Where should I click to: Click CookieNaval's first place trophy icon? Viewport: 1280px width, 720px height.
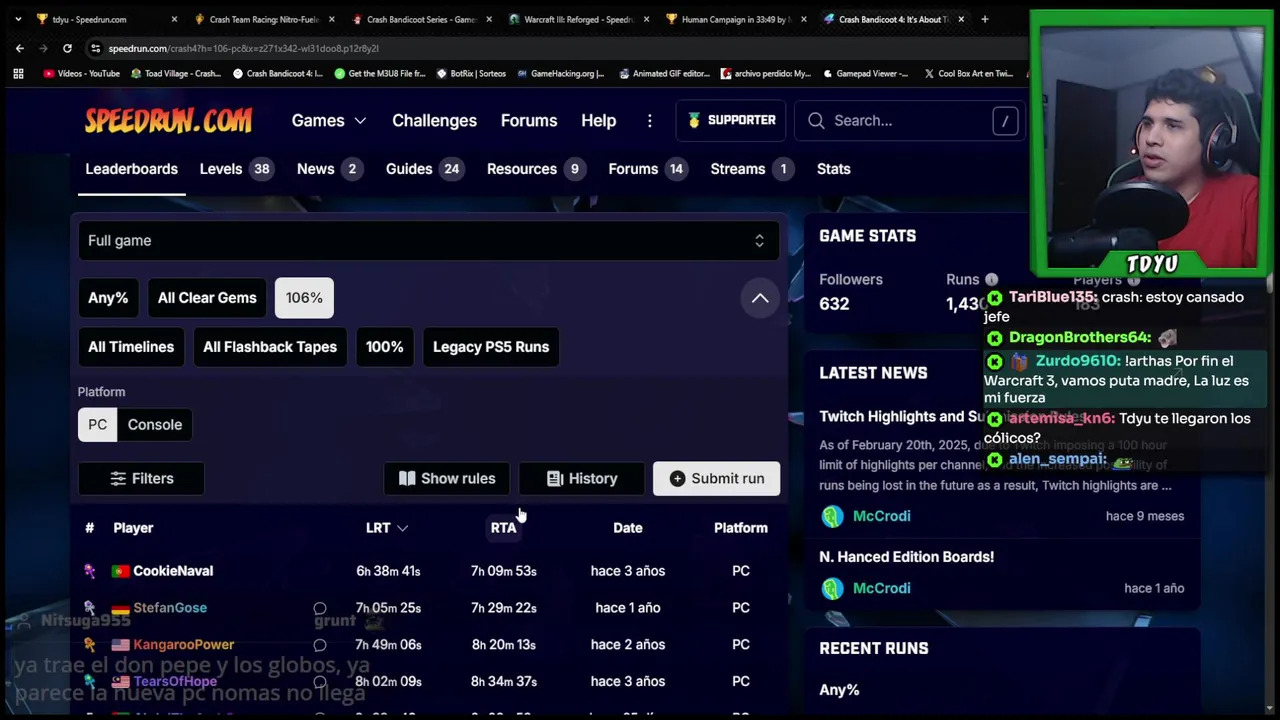pyautogui.click(x=90, y=571)
